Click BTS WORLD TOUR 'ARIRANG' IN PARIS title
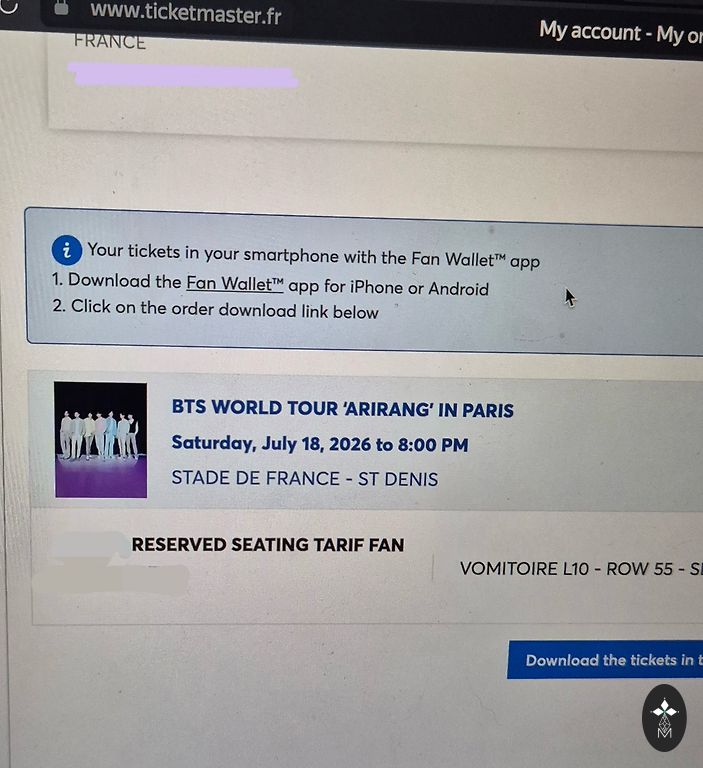Screen dimensions: 703x768 (342, 408)
